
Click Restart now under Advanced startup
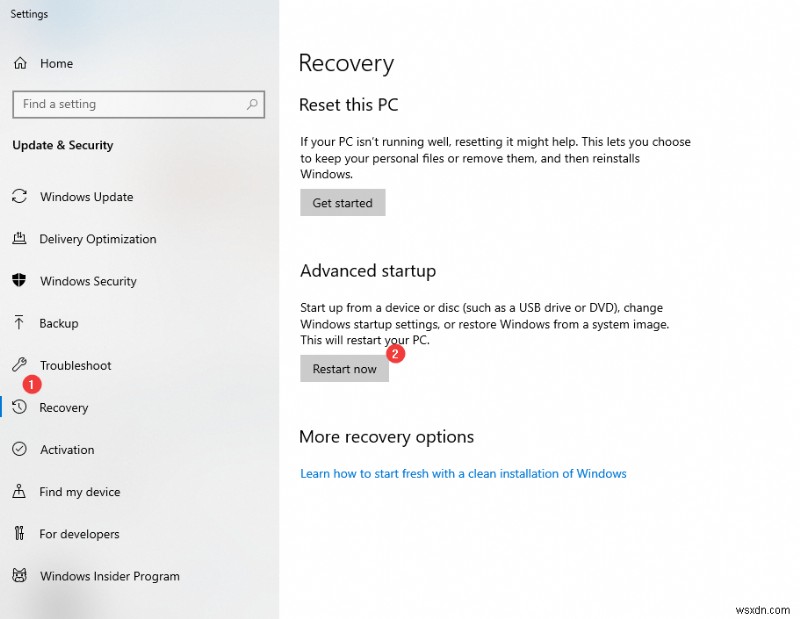[x=344, y=368]
